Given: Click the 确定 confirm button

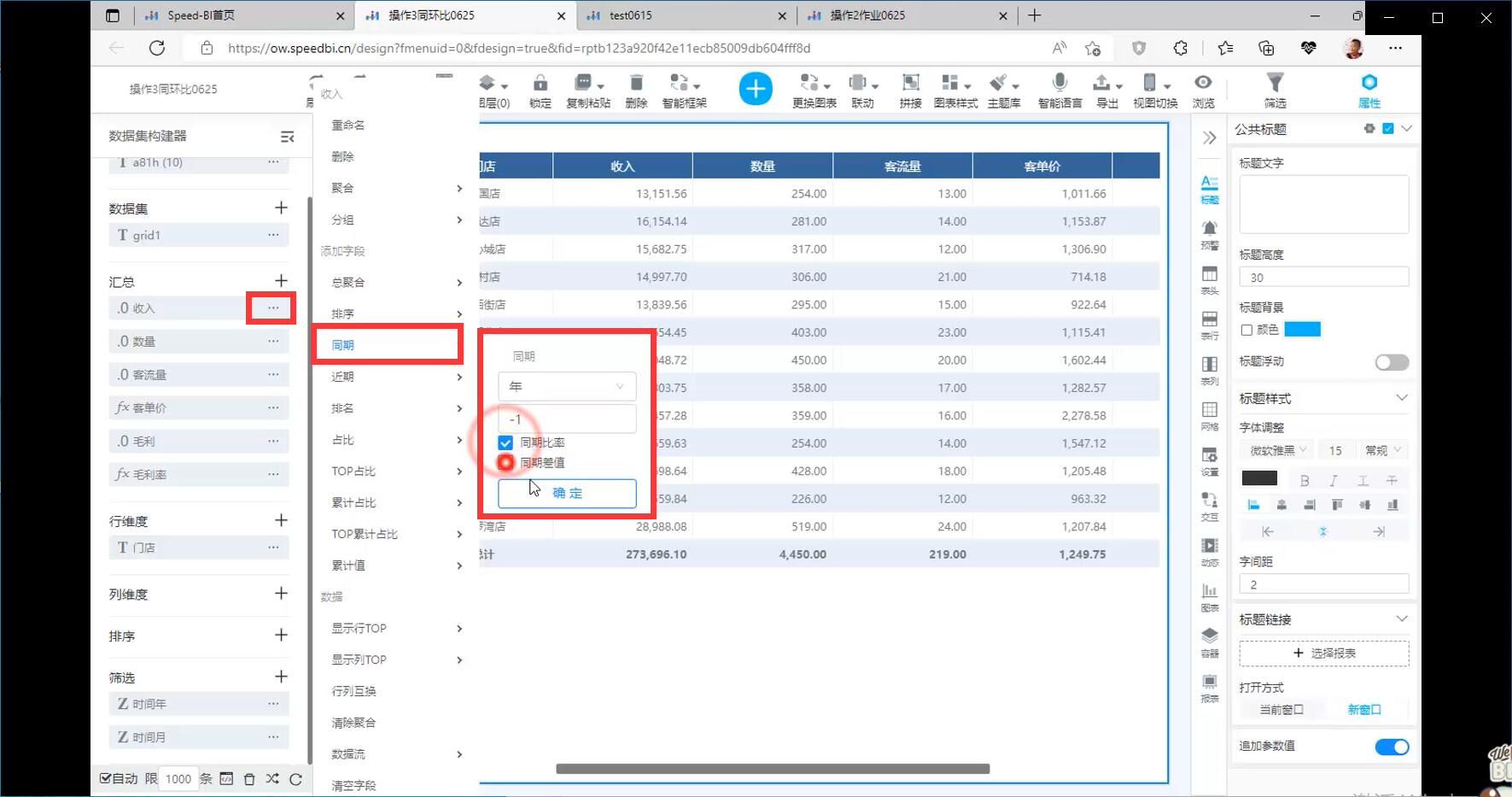Looking at the screenshot, I should [x=567, y=493].
